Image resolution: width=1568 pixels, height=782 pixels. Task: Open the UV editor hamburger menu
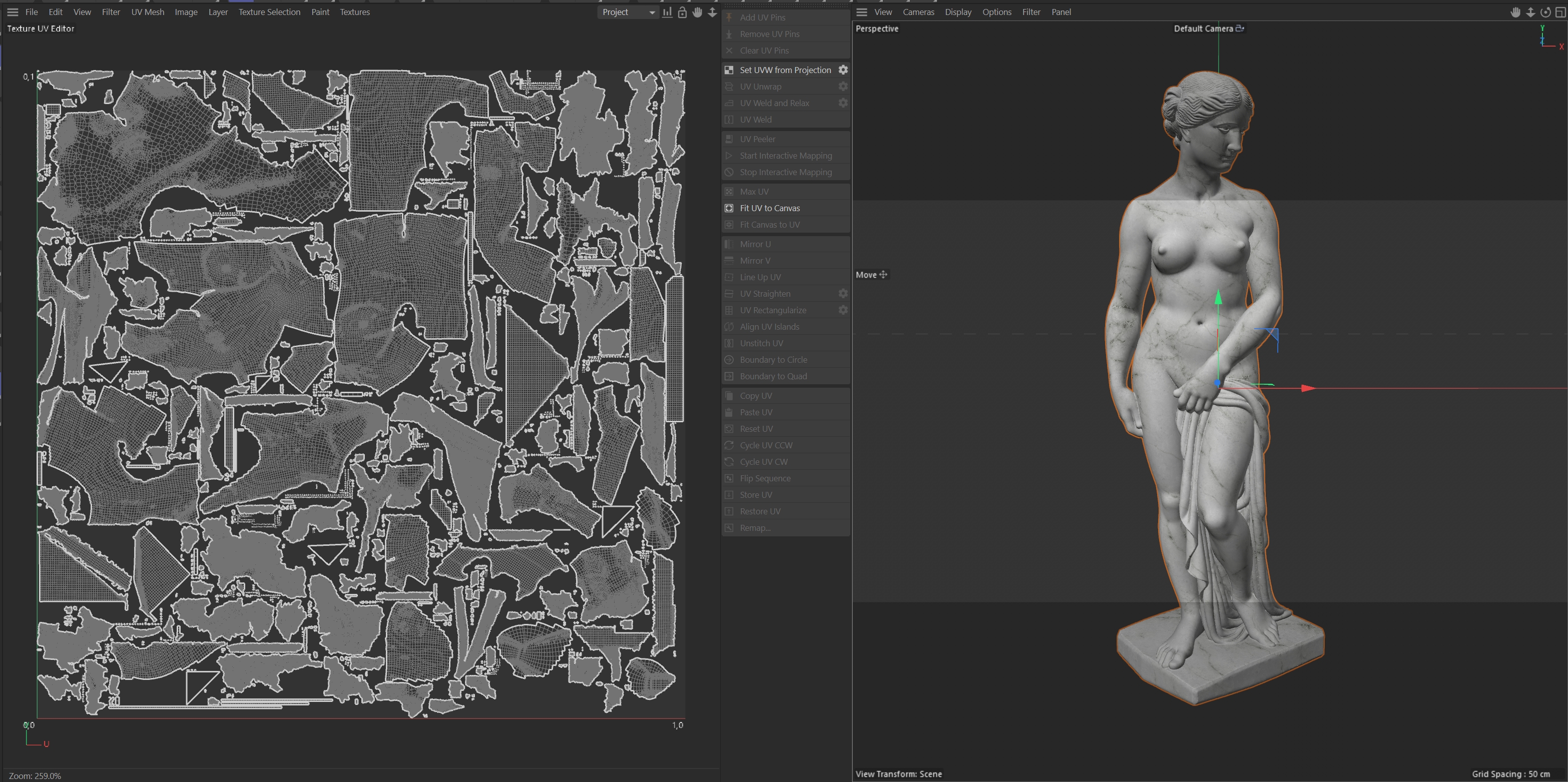(12, 12)
